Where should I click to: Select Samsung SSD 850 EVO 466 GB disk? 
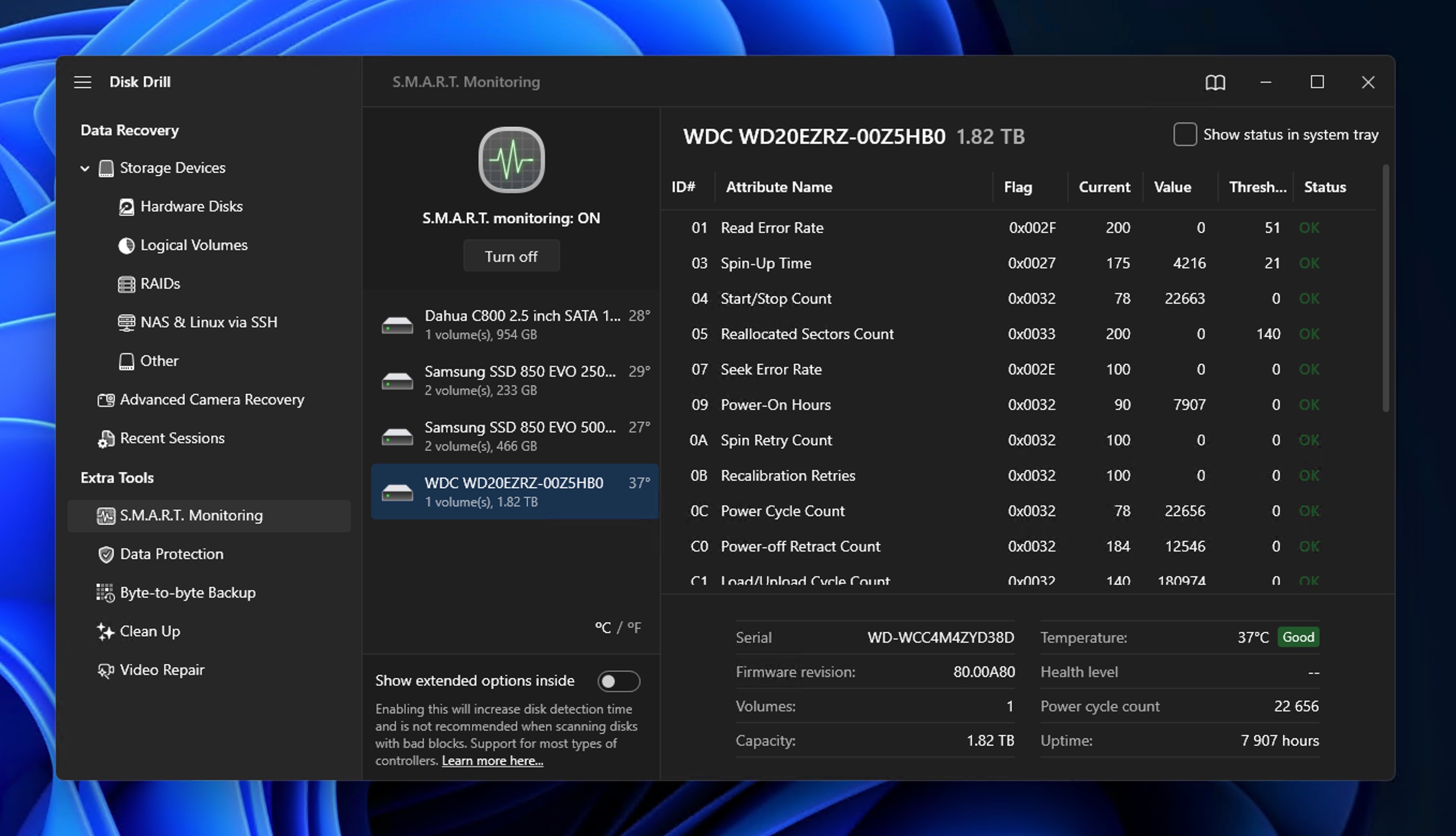pyautogui.click(x=515, y=436)
